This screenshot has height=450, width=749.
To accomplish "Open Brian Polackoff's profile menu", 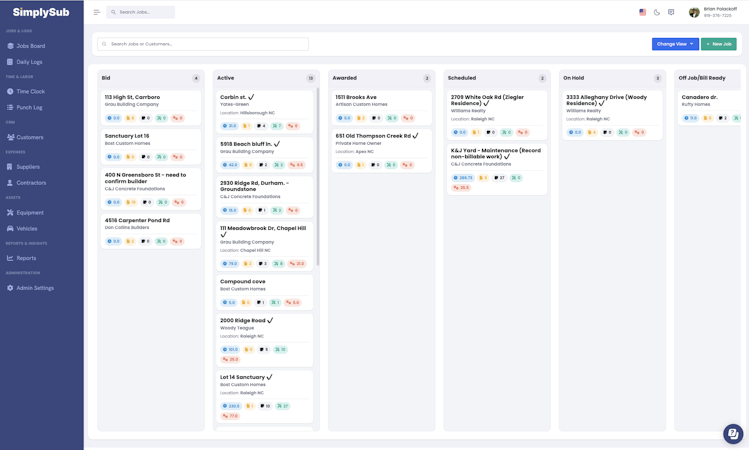I will (x=713, y=12).
